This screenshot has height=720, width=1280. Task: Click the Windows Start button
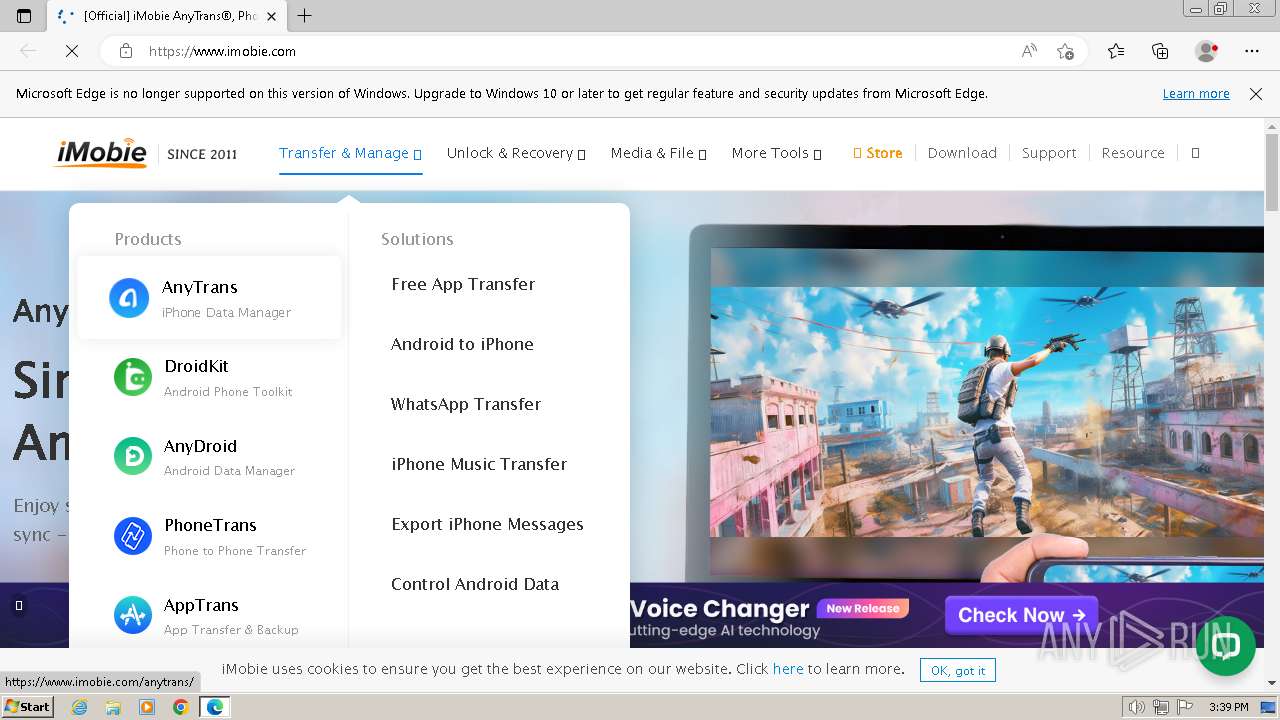[27, 707]
